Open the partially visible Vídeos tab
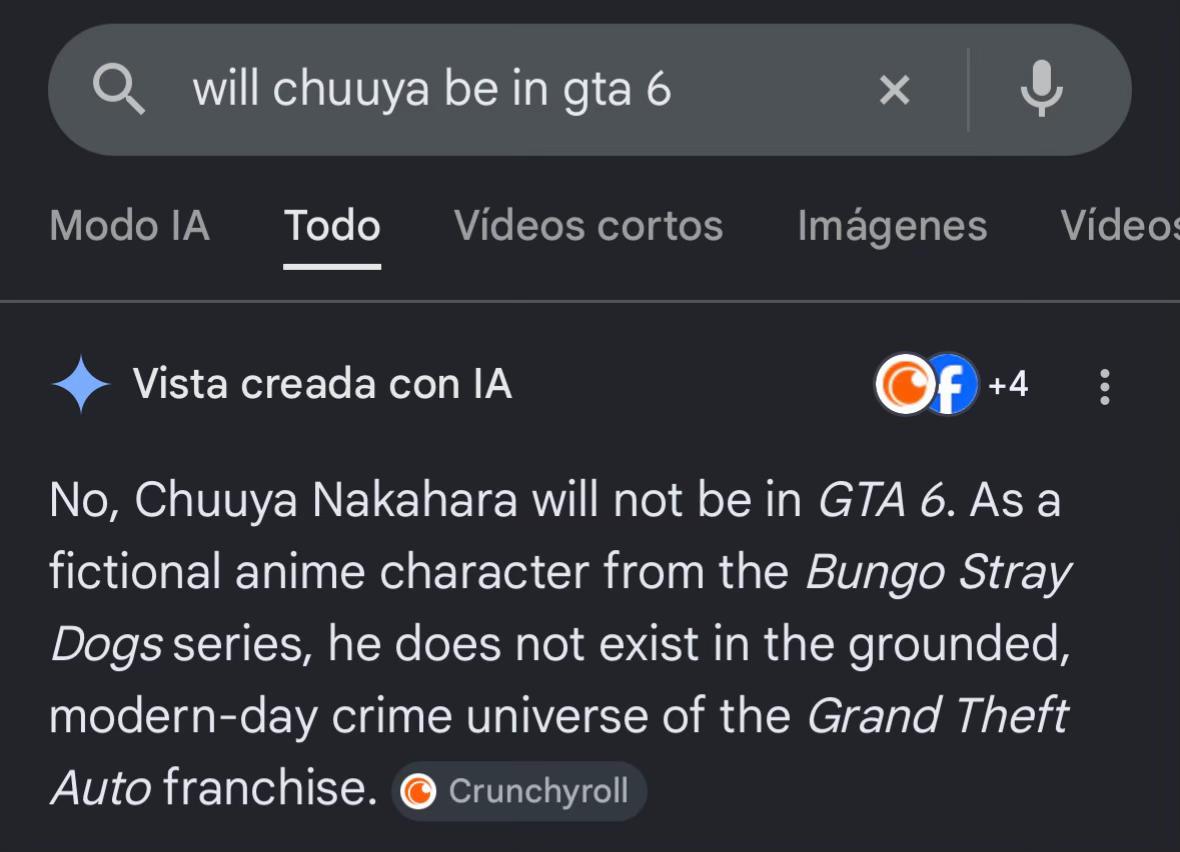This screenshot has height=852, width=1180. (x=1120, y=226)
